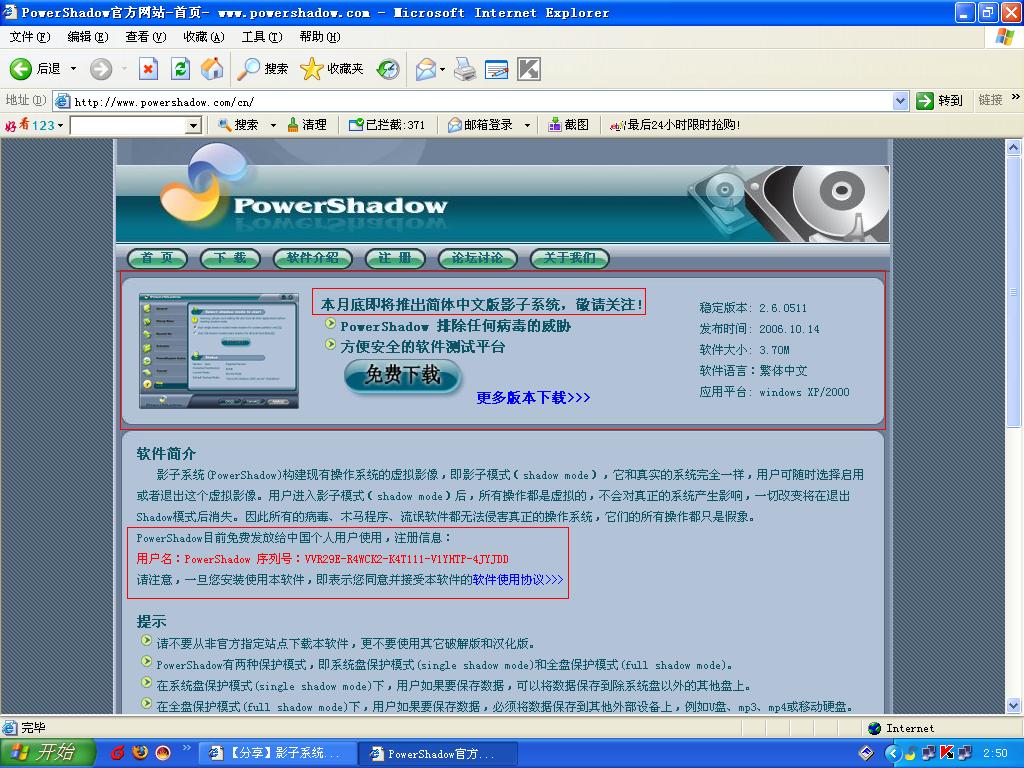The width and height of the screenshot is (1024, 768).
Task: Open the 工具(T) menu
Action: pos(262,37)
